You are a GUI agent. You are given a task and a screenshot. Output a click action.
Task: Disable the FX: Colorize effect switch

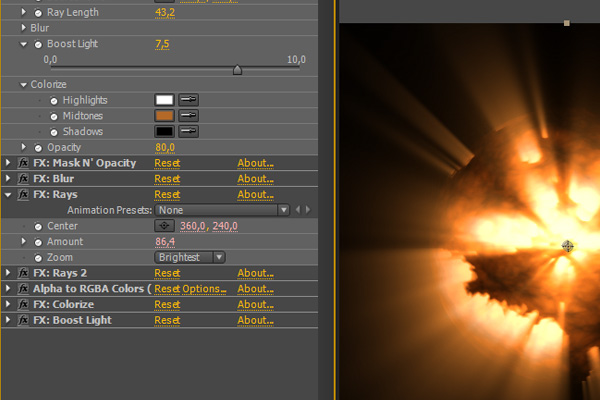point(23,304)
